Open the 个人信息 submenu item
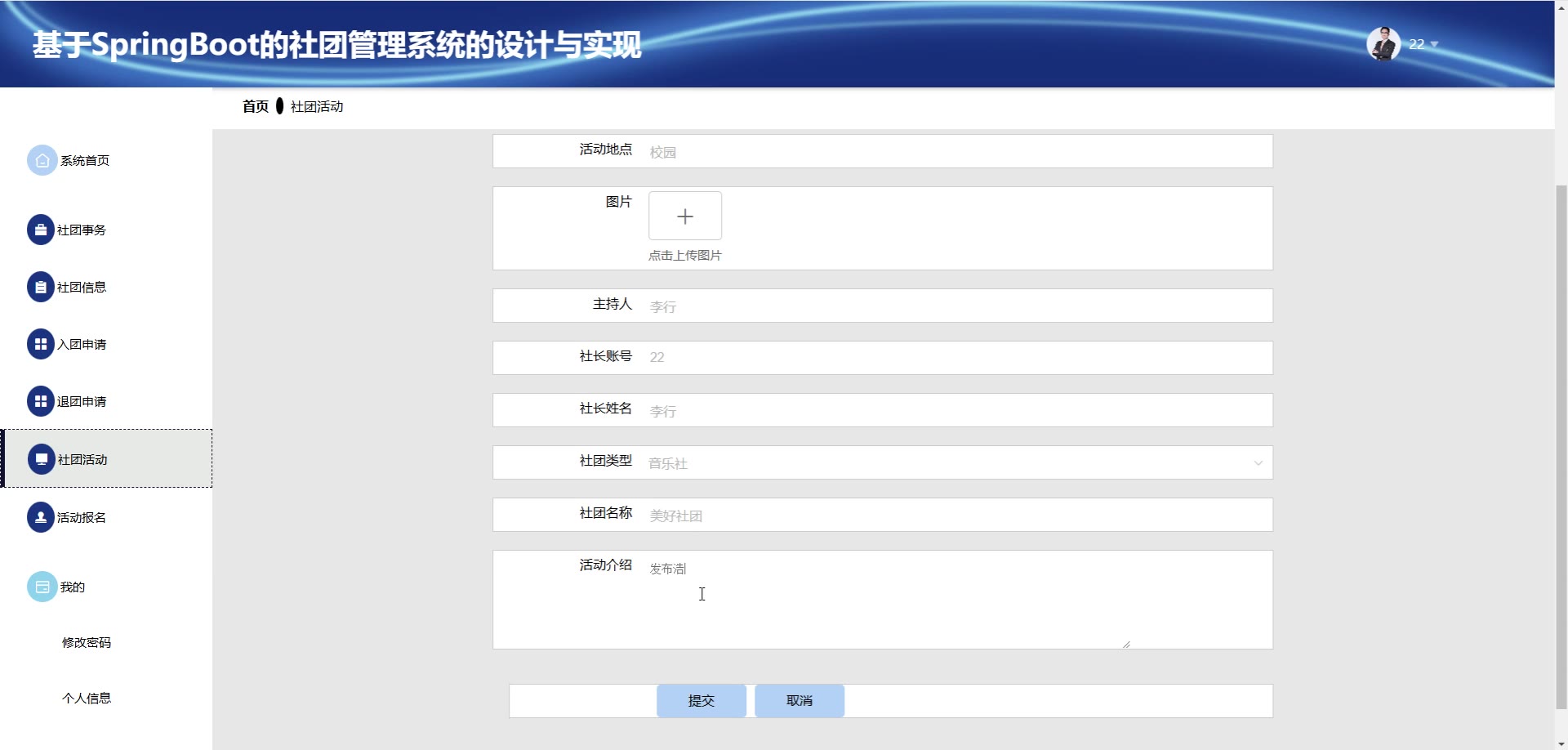The image size is (1568, 750). (87, 699)
